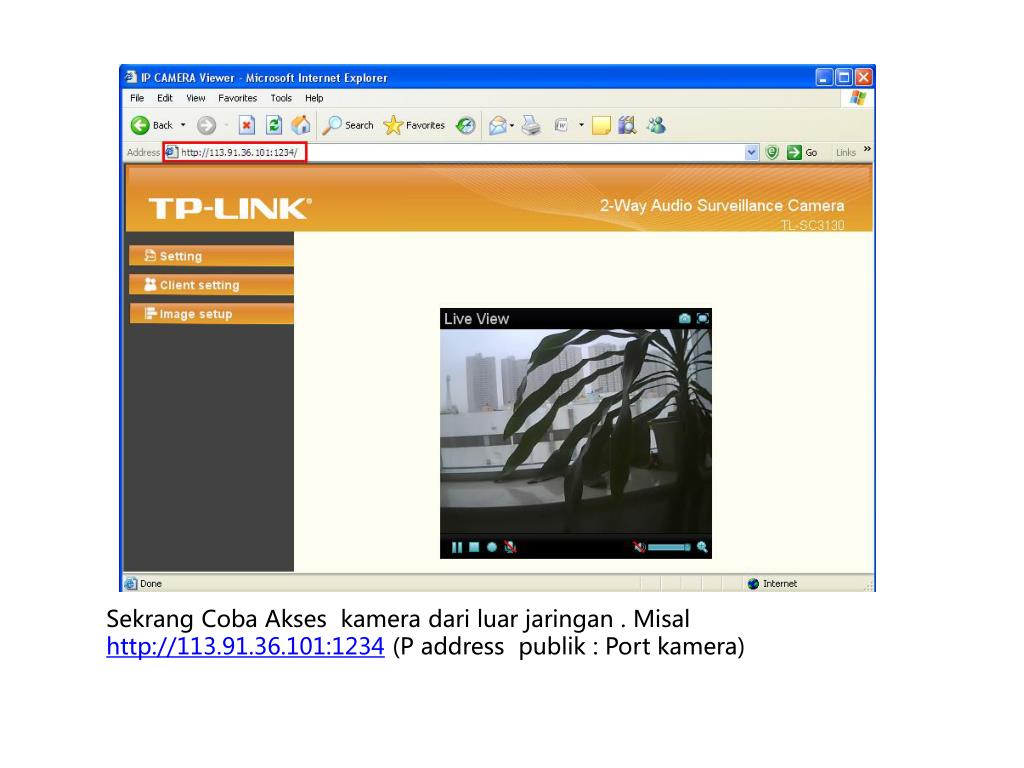Click the yellow Discuss note icon
Image resolution: width=1024 pixels, height=768 pixels.
coord(601,125)
